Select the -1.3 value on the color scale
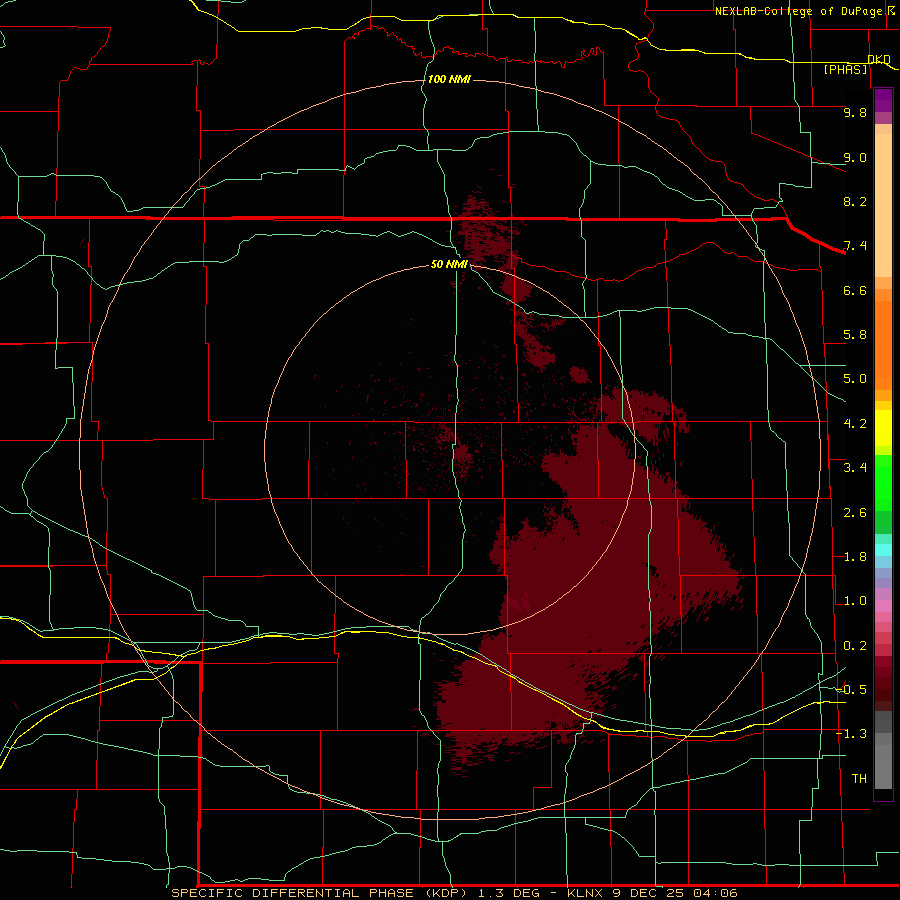 (x=851, y=734)
